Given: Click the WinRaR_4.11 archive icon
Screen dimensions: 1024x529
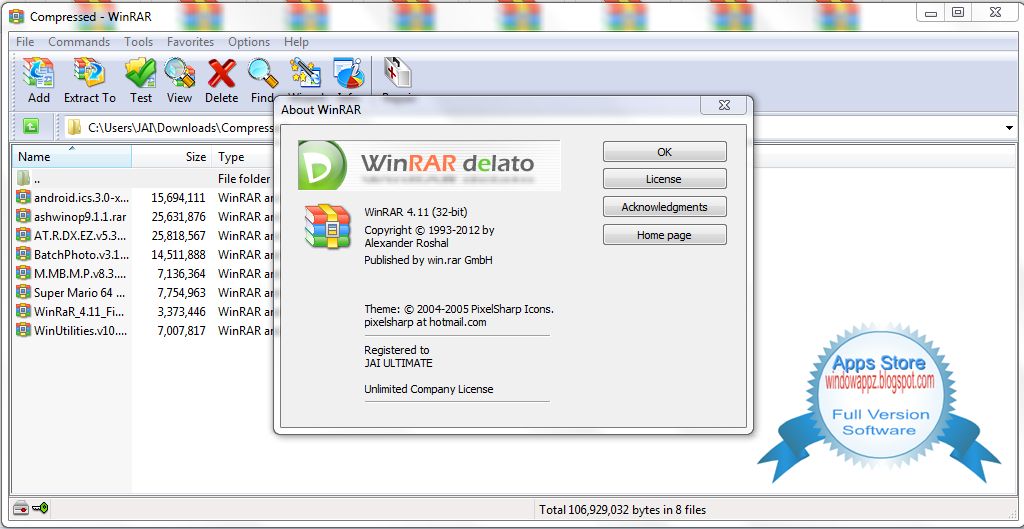Looking at the screenshot, I should coord(24,311).
